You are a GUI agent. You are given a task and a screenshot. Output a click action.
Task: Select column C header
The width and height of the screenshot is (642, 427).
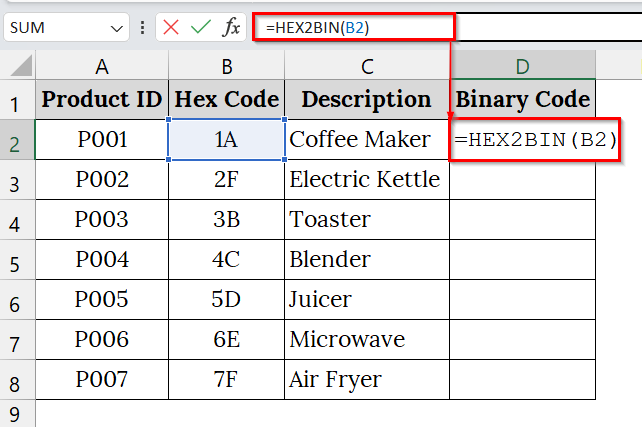click(x=367, y=66)
